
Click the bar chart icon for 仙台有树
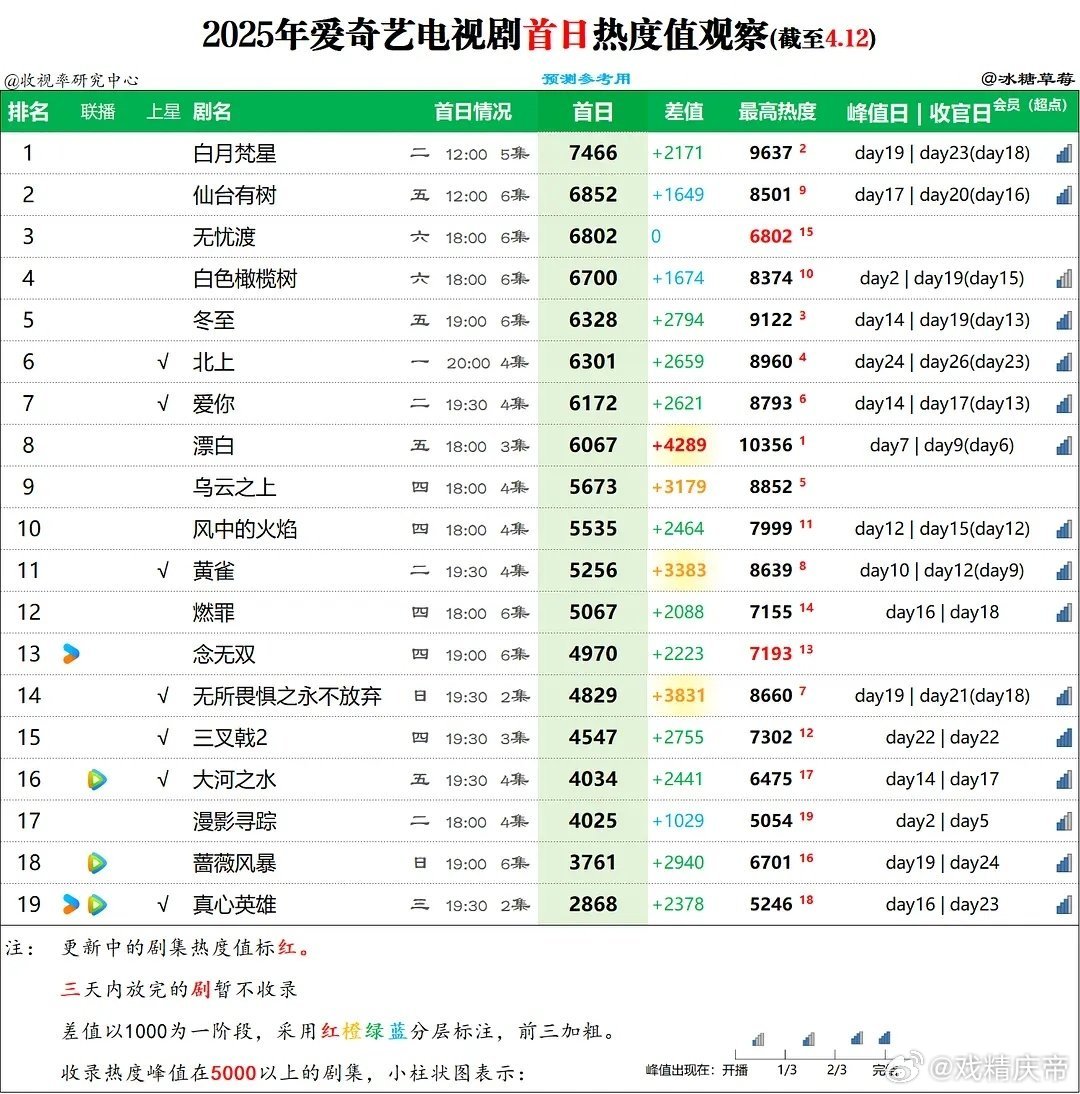[x=1064, y=195]
